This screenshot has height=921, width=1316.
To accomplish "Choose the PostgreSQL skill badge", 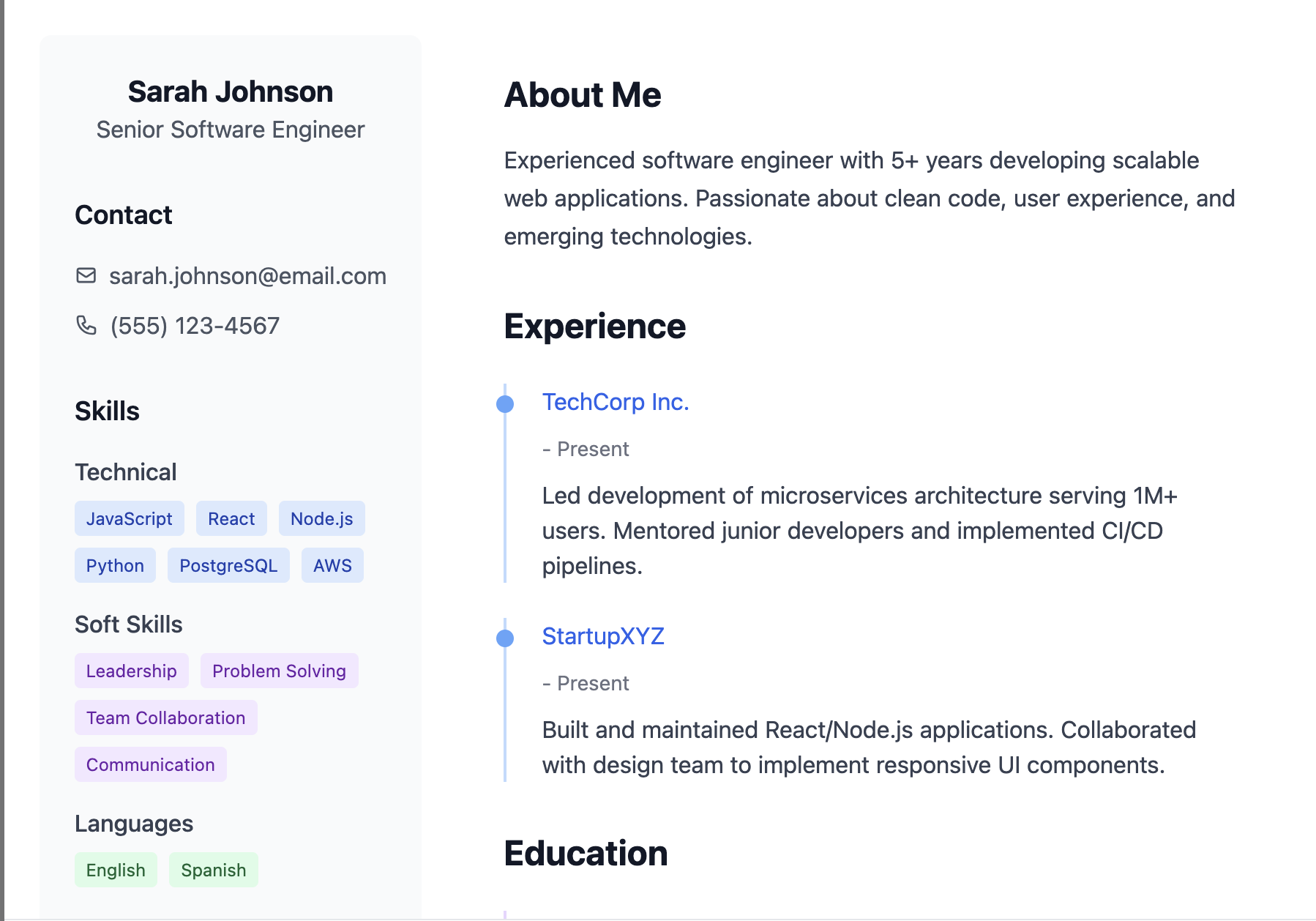I will tap(228, 565).
